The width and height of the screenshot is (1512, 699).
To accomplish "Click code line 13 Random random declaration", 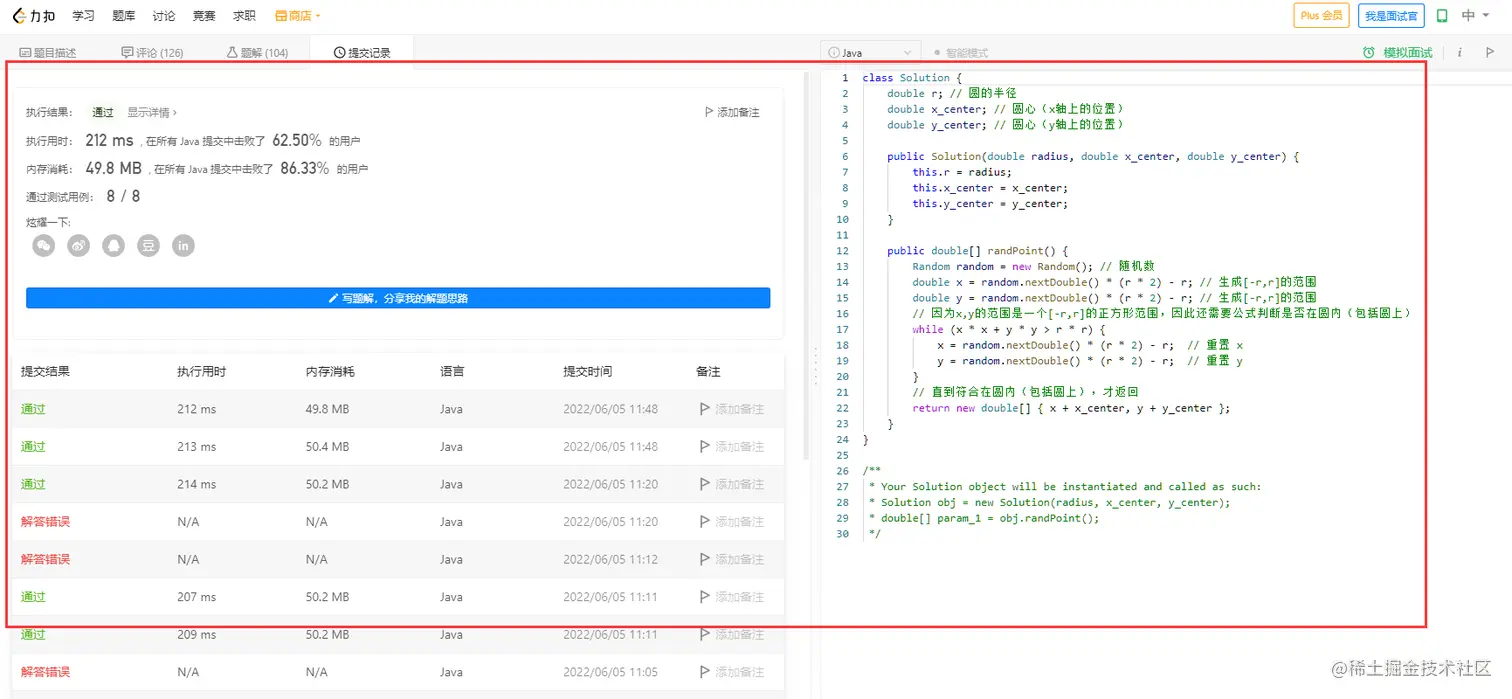I will (1033, 266).
